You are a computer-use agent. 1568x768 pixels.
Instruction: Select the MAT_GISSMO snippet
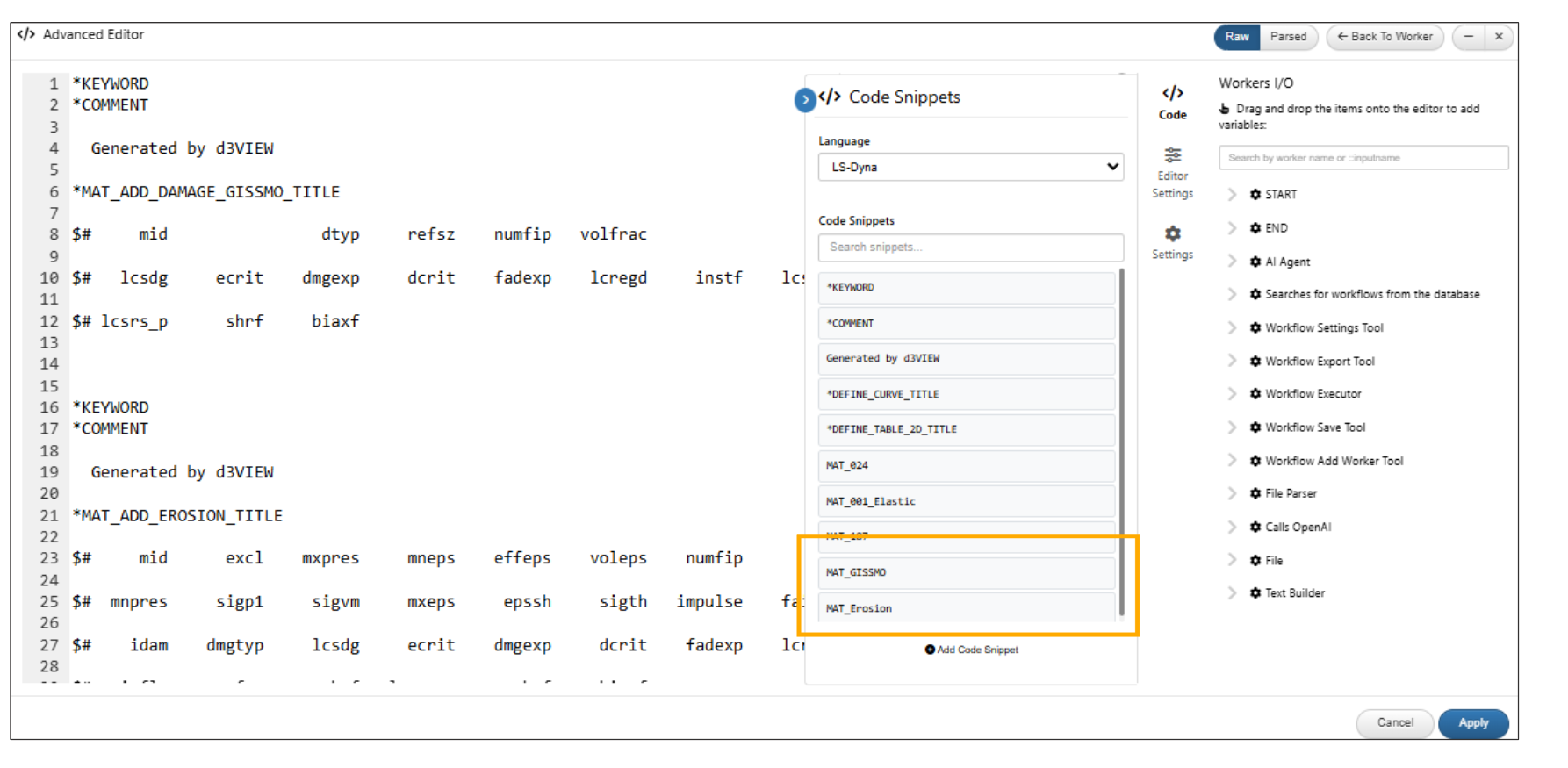967,572
